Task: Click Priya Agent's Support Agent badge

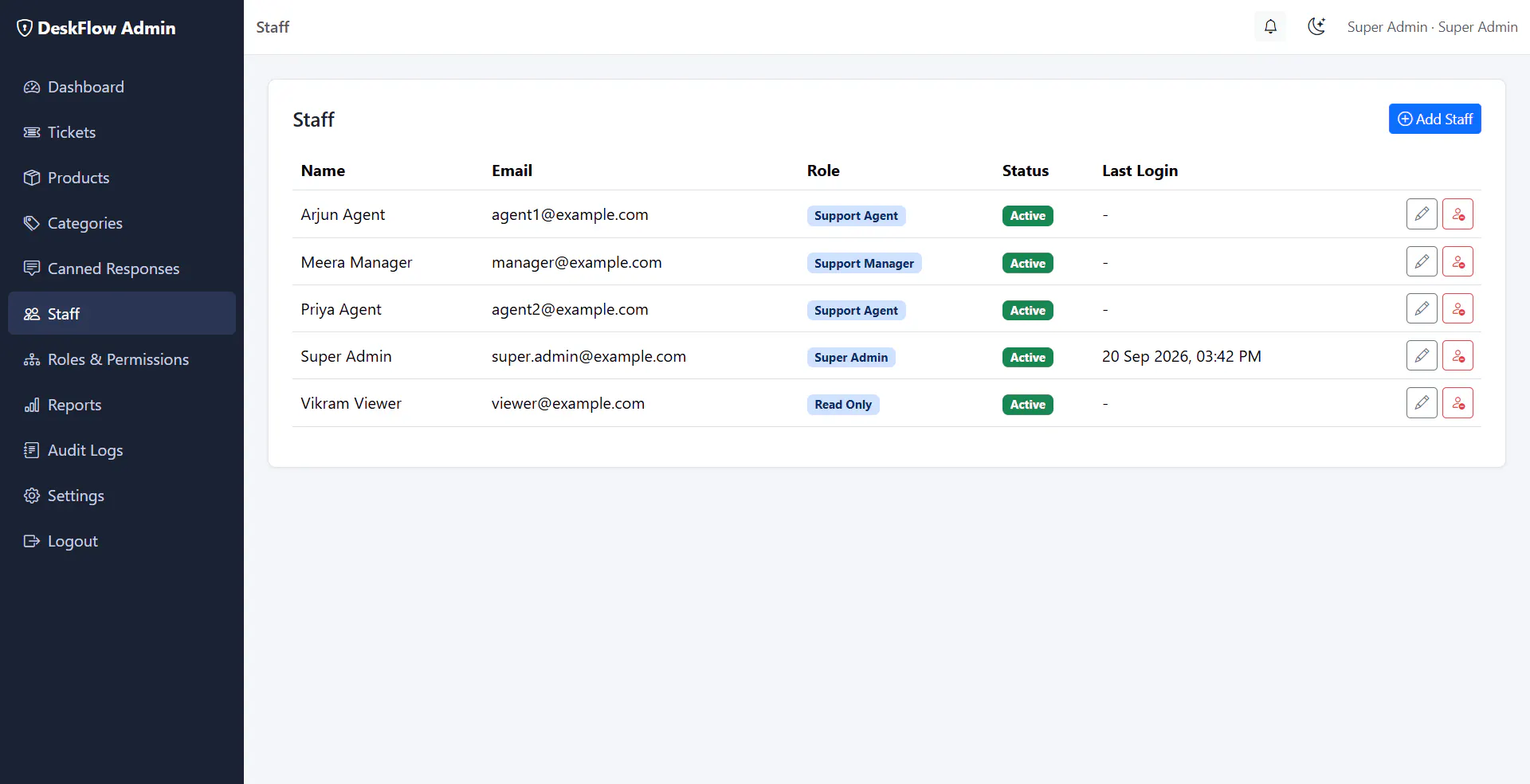Action: (x=856, y=310)
